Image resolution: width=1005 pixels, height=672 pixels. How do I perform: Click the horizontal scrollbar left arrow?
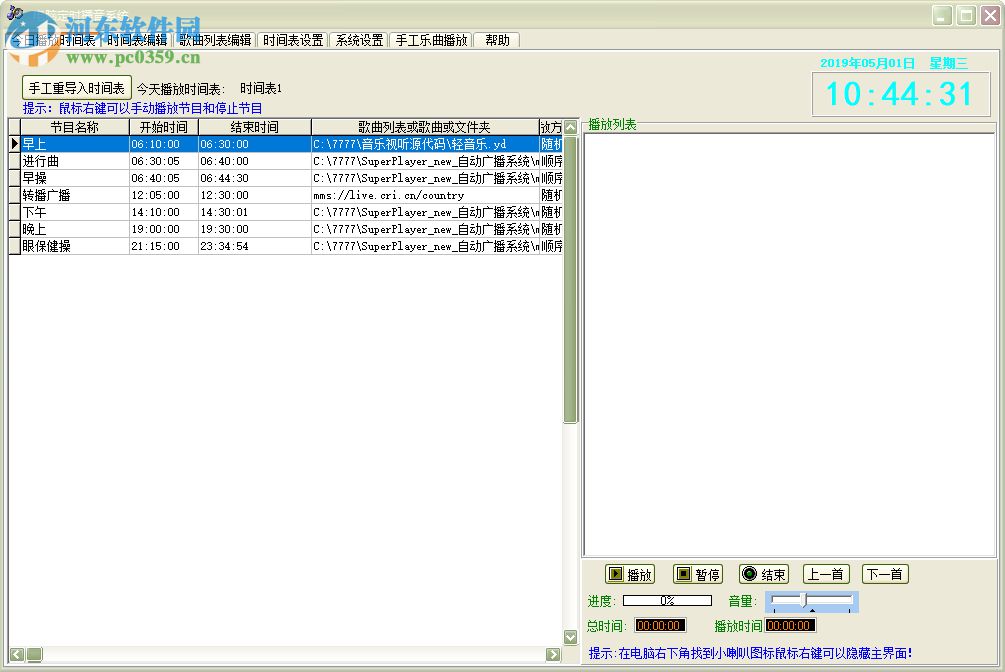click(17, 654)
